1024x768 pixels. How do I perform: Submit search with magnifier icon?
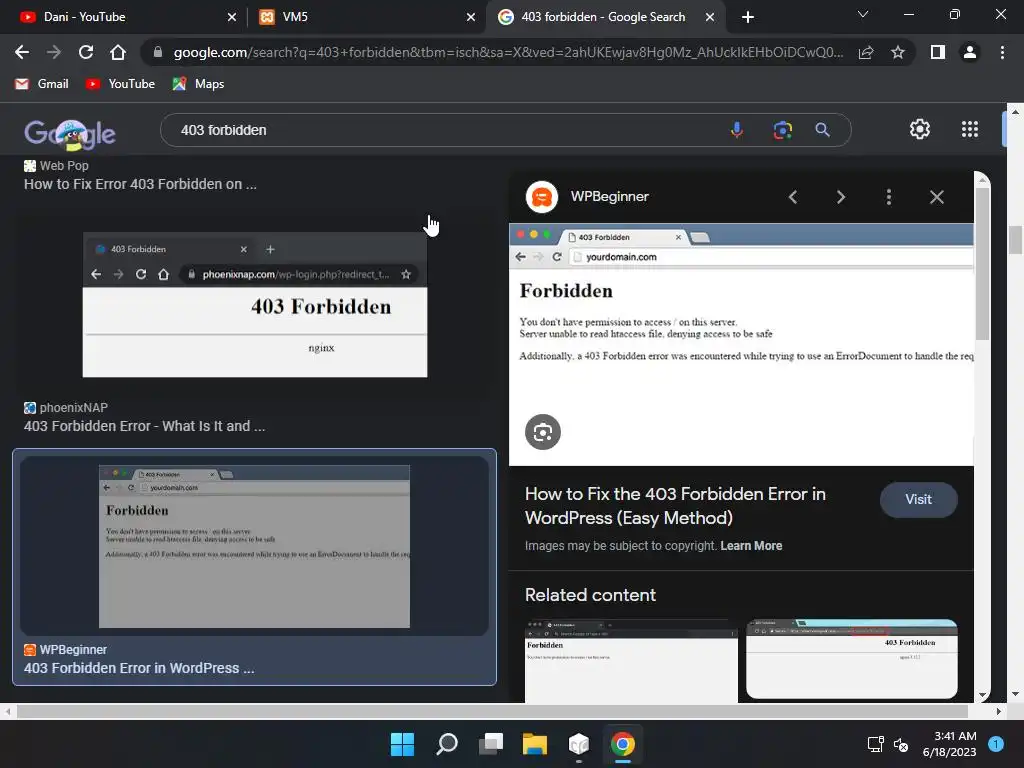(x=823, y=130)
